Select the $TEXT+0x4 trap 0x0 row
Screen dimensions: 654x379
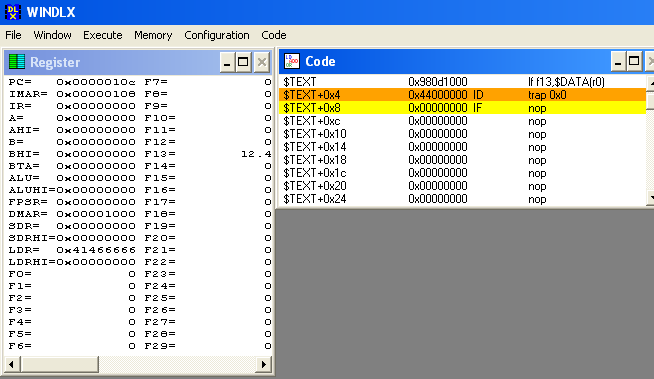(x=462, y=95)
